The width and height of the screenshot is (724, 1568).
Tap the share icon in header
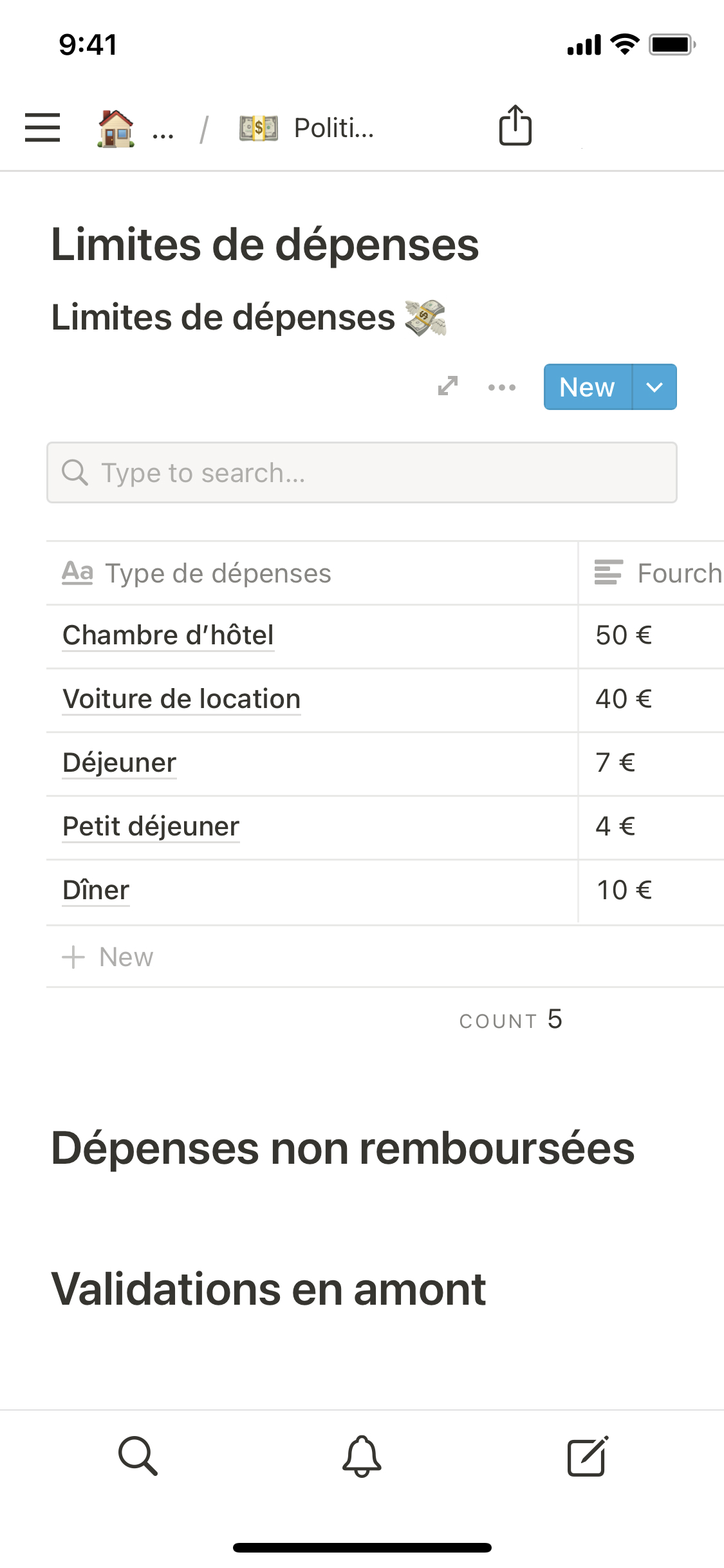pos(515,126)
